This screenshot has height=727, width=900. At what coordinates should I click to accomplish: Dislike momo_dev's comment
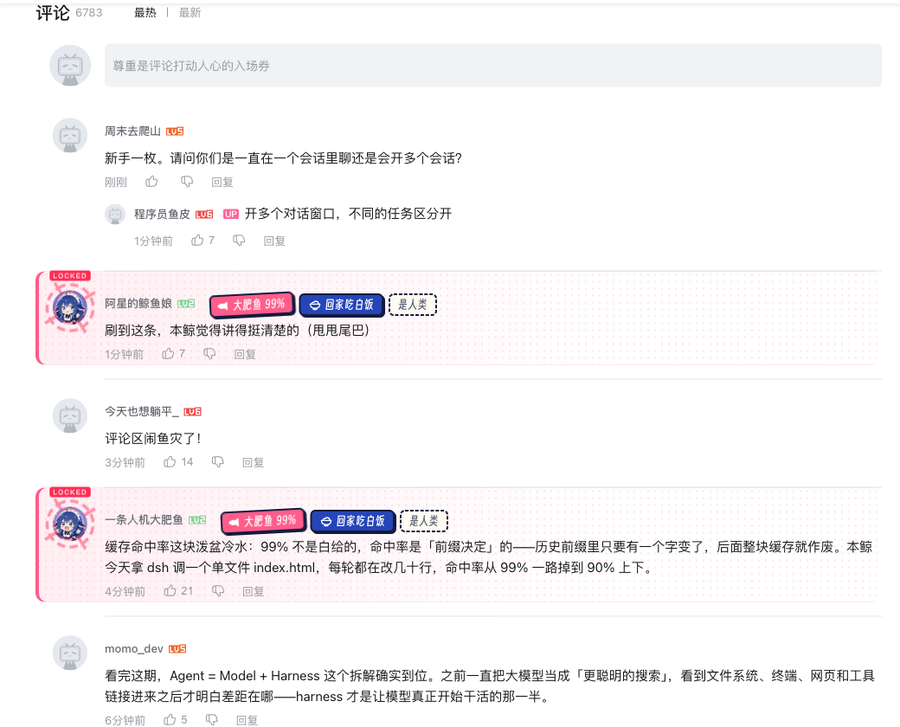pos(212,720)
